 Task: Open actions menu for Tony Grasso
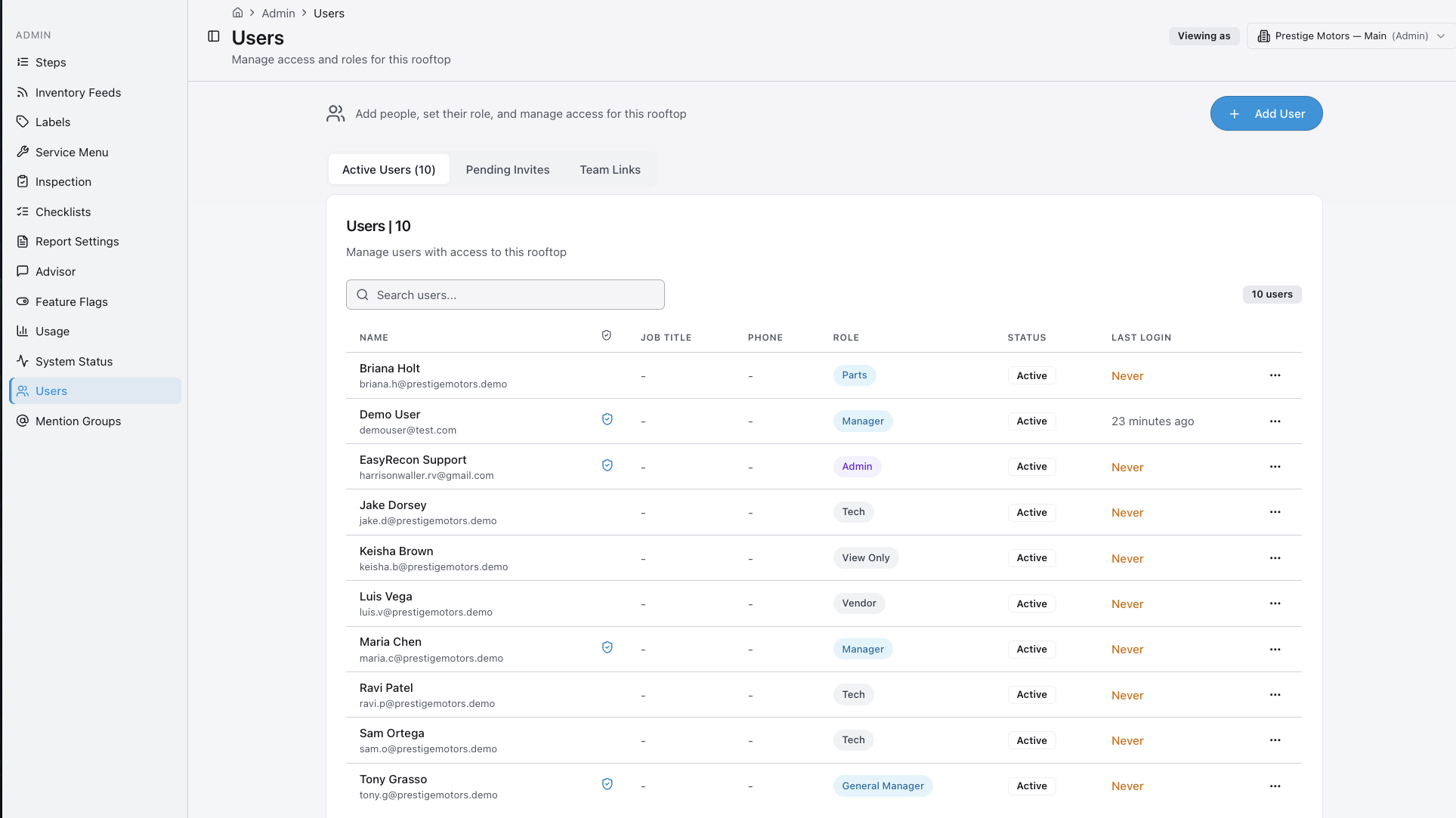coord(1275,786)
